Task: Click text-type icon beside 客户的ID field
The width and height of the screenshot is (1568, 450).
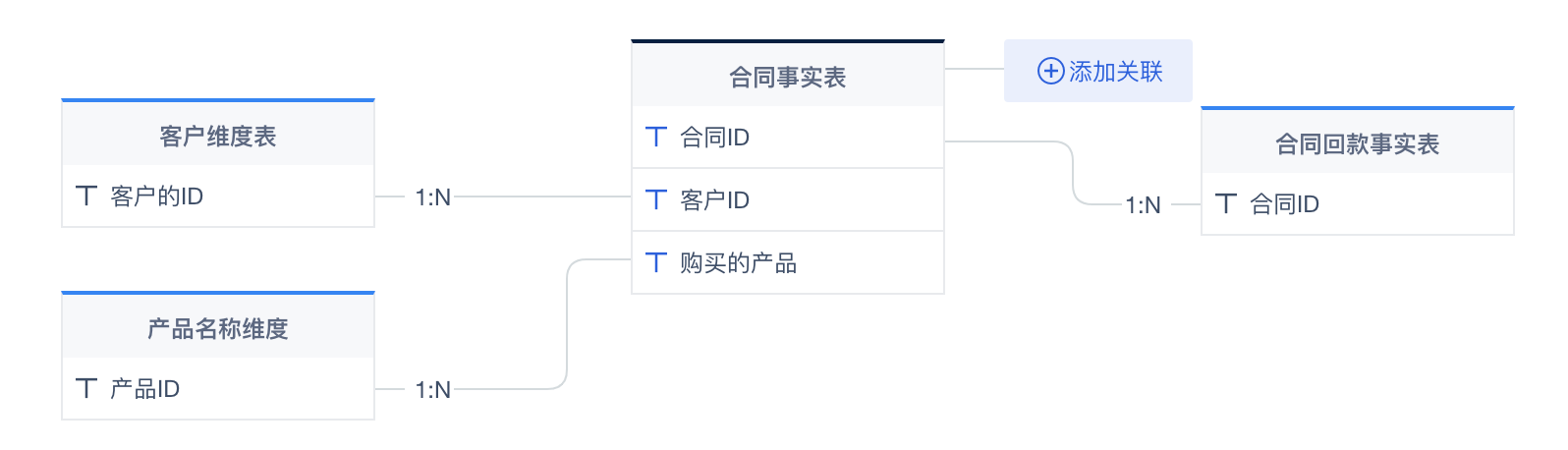Action: click(86, 197)
